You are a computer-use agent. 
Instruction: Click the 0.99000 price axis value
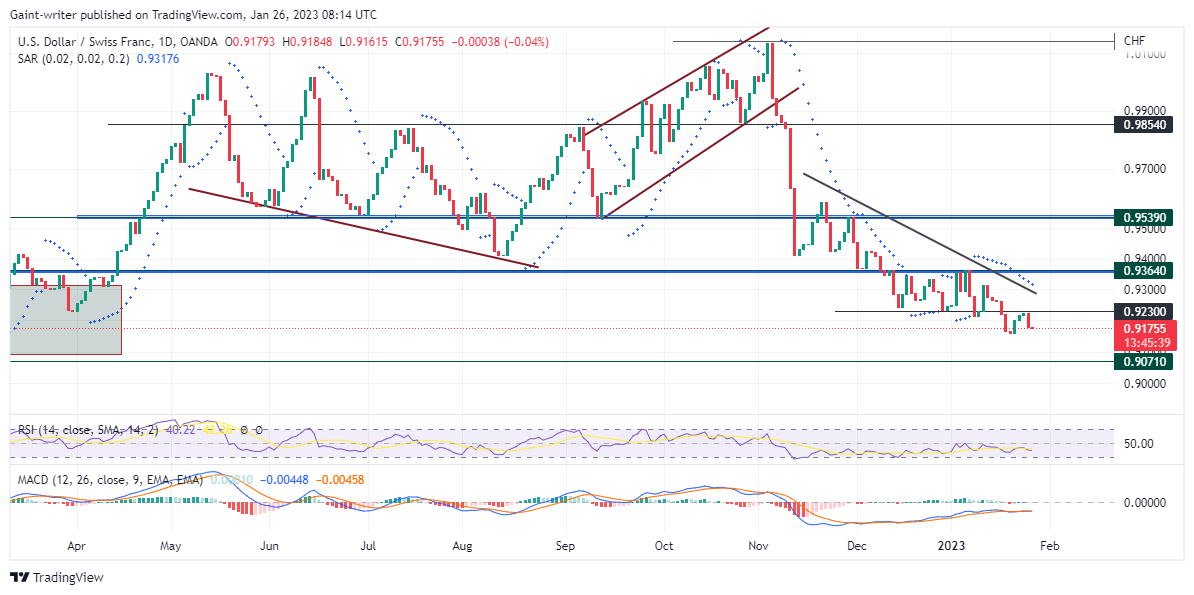[x=1145, y=111]
